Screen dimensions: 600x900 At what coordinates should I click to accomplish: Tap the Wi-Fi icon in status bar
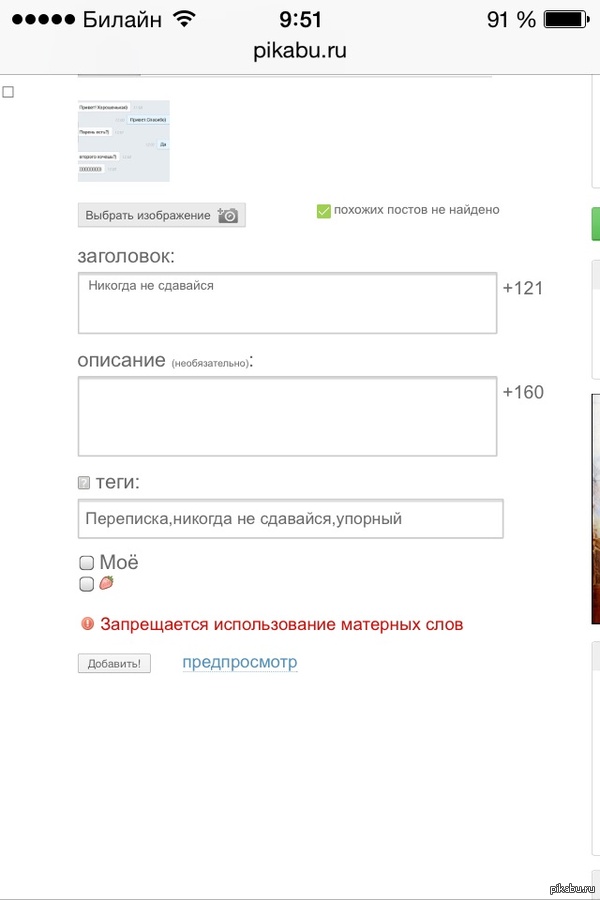pyautogui.click(x=184, y=20)
